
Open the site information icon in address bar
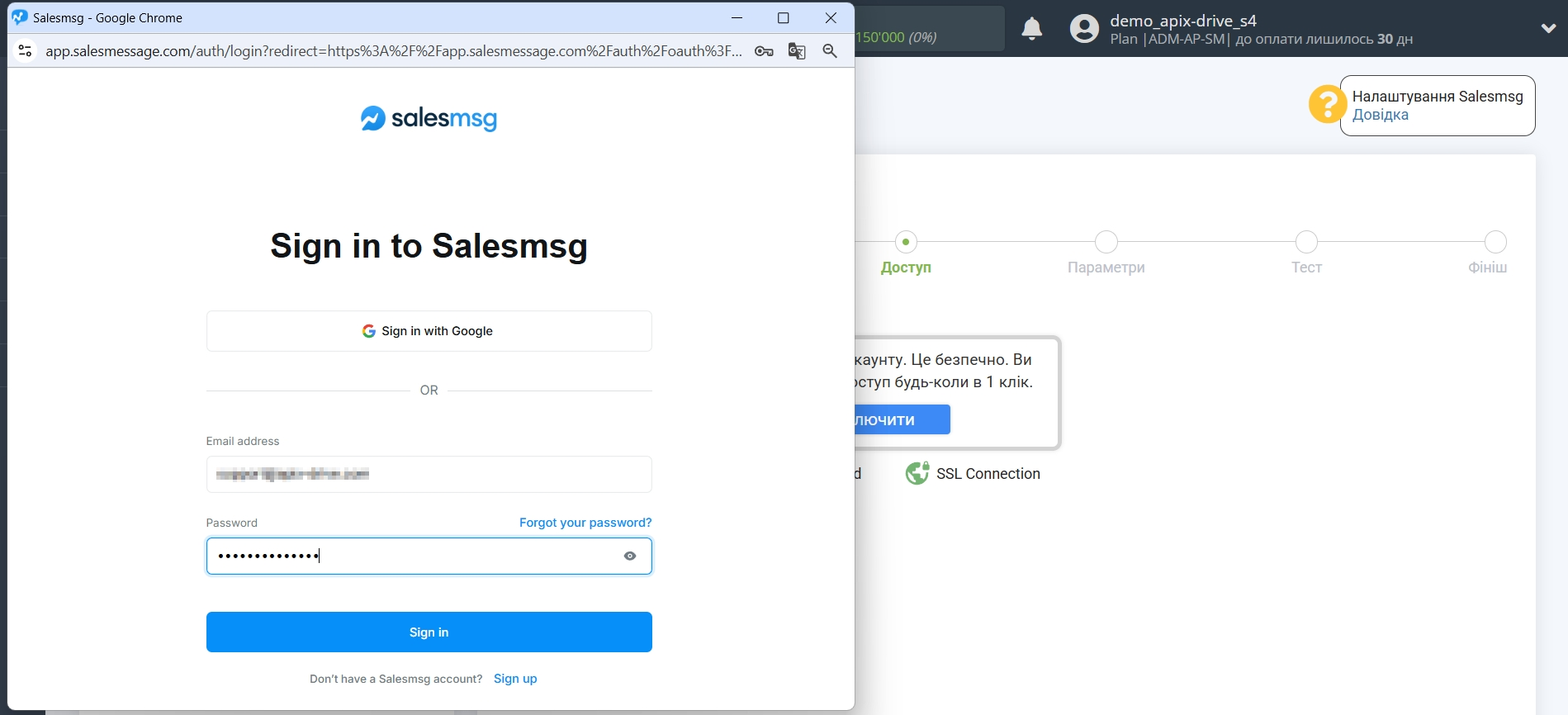point(26,51)
